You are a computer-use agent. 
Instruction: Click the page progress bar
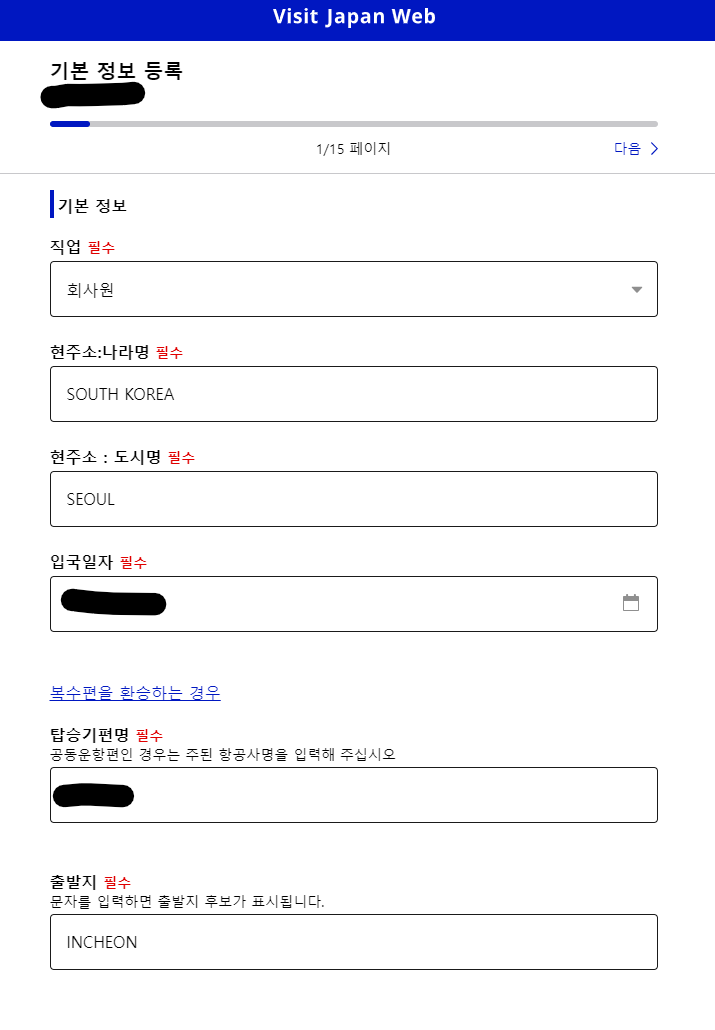[x=353, y=124]
